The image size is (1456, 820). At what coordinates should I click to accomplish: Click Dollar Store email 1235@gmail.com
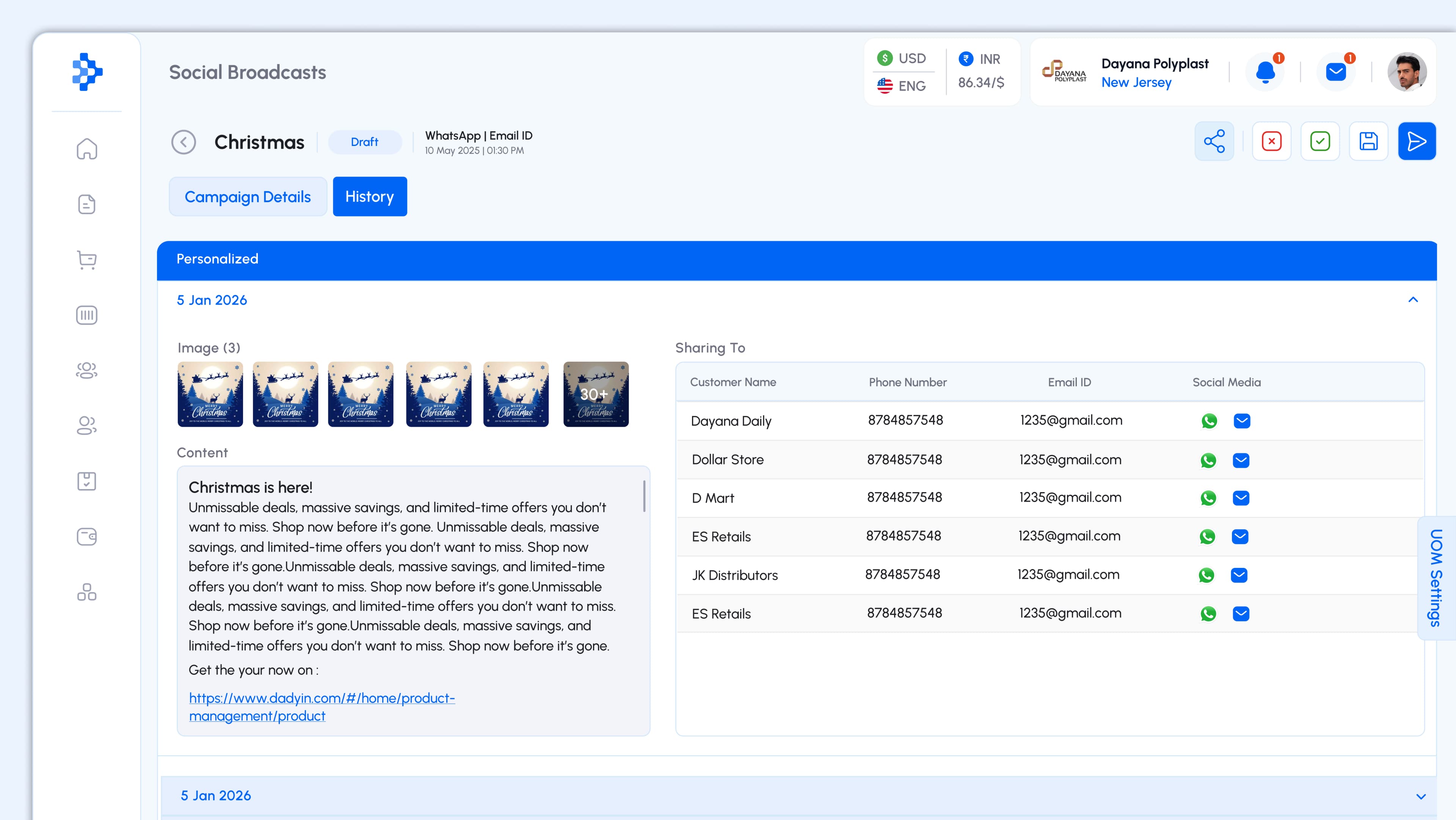coord(1070,459)
